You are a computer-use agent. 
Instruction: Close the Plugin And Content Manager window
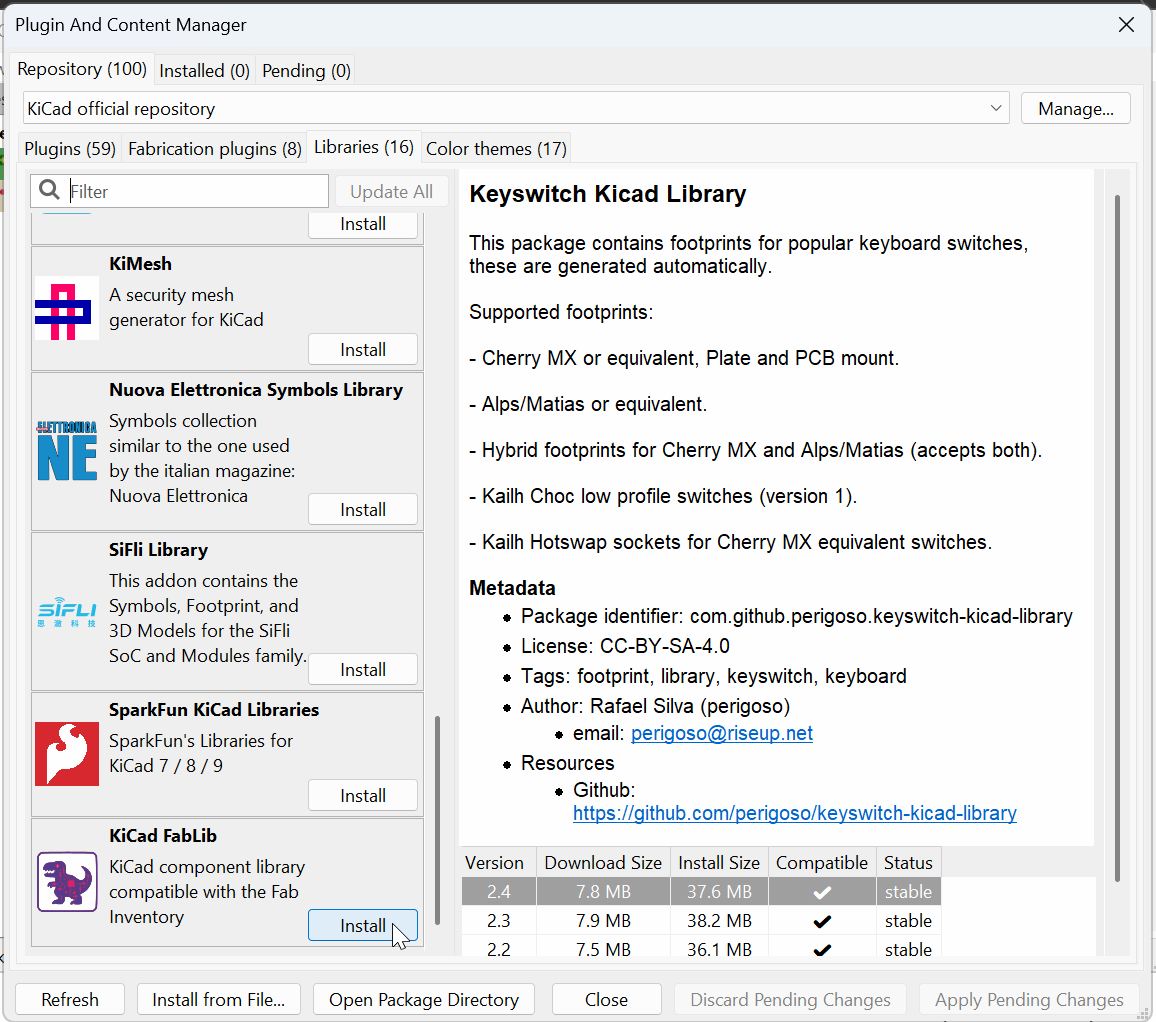1126,24
